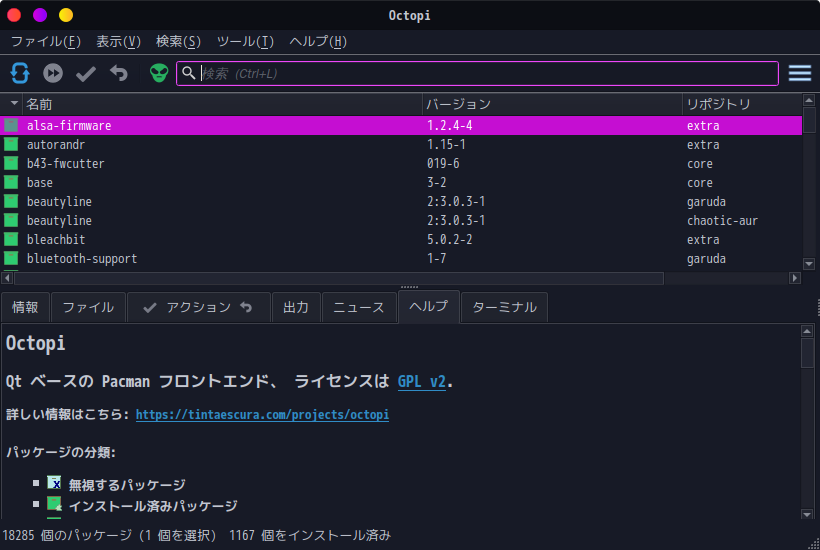Click the Octopi heading in help panel

pyautogui.click(x=36, y=343)
